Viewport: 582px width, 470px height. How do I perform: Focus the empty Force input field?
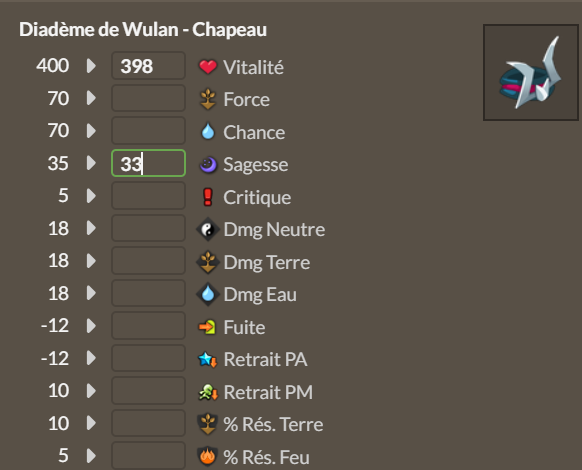(x=148, y=98)
